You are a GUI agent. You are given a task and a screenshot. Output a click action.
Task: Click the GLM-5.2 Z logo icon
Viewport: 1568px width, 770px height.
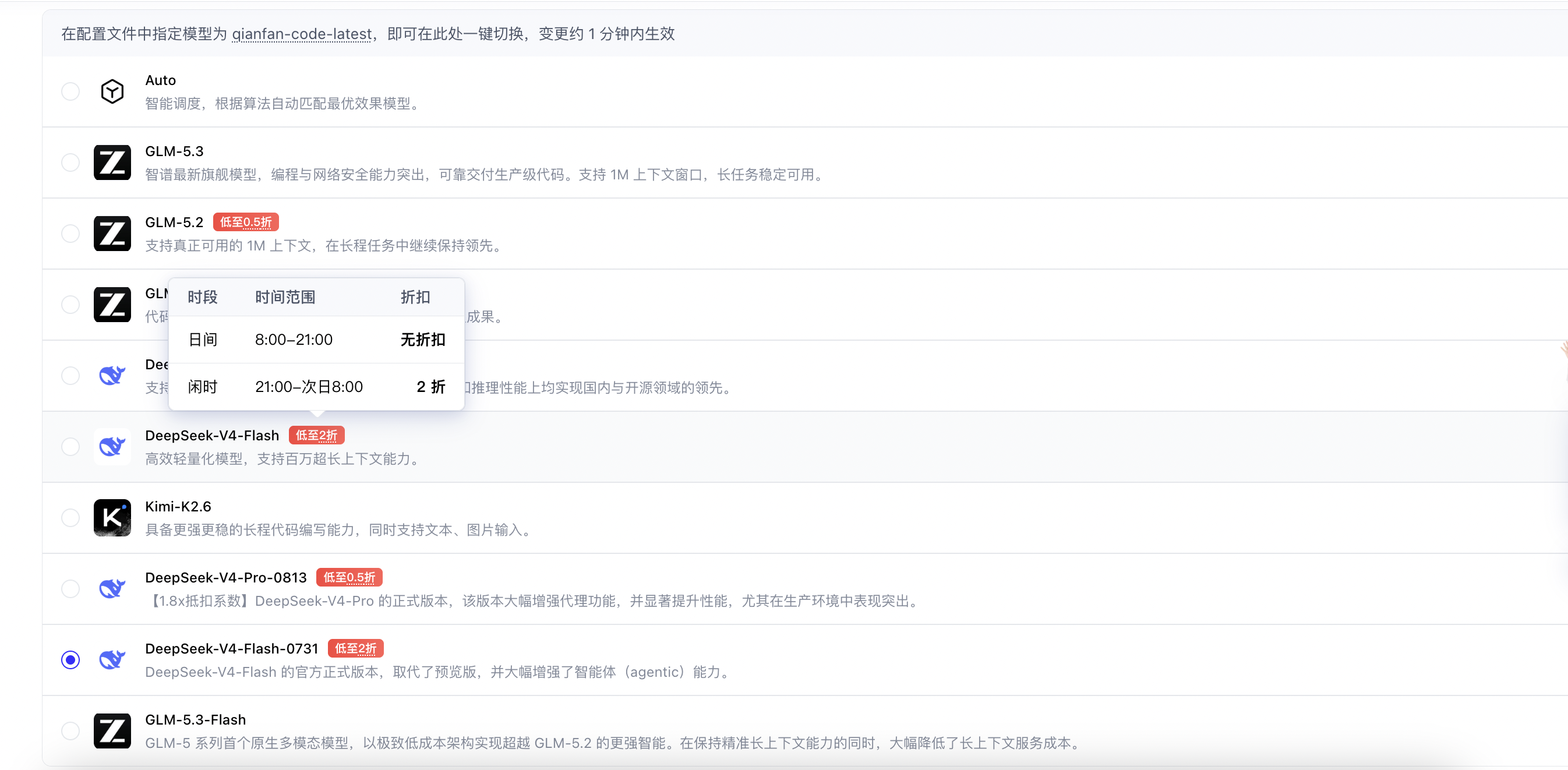pos(112,234)
